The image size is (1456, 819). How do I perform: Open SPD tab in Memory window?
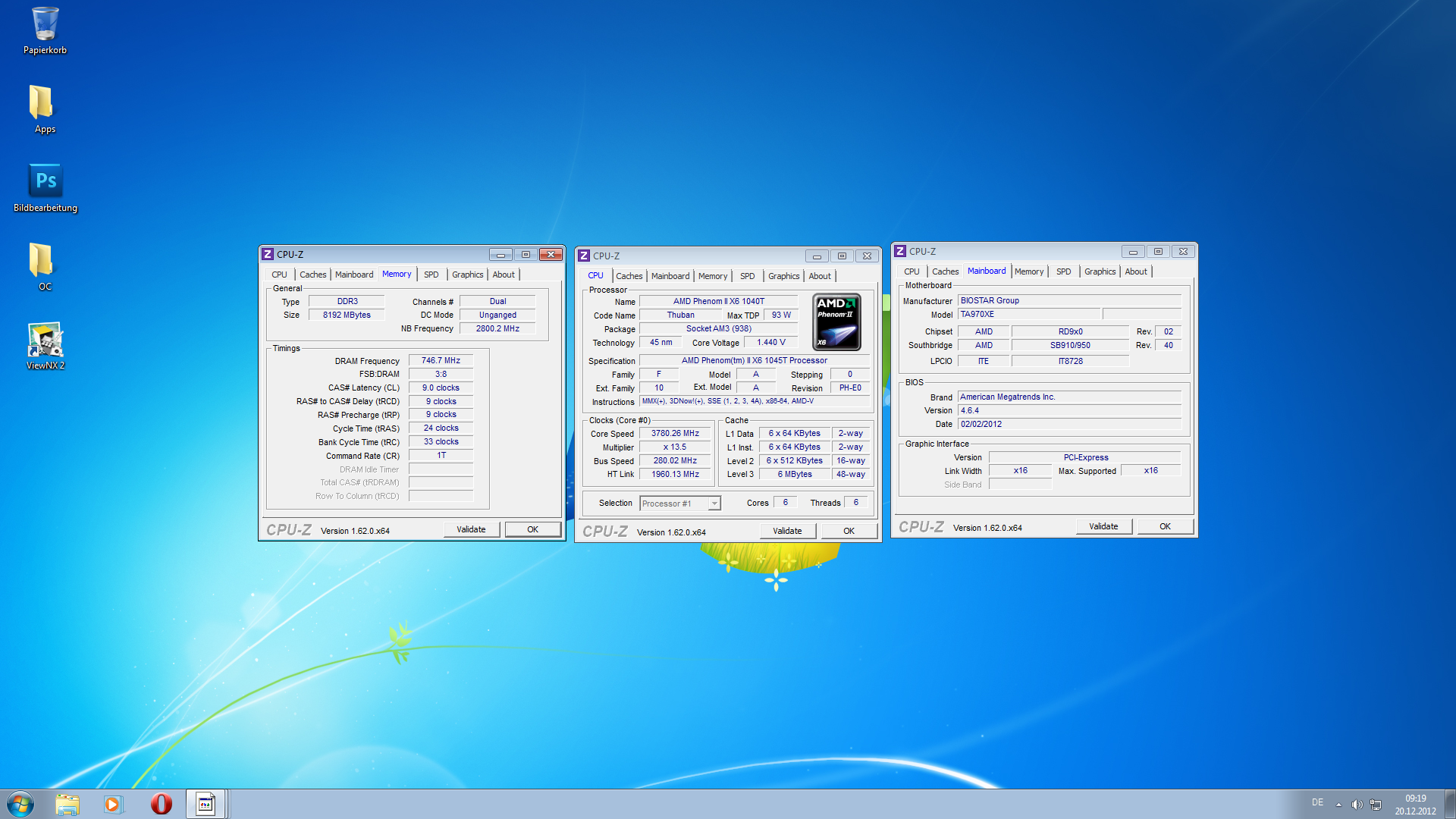click(x=431, y=275)
